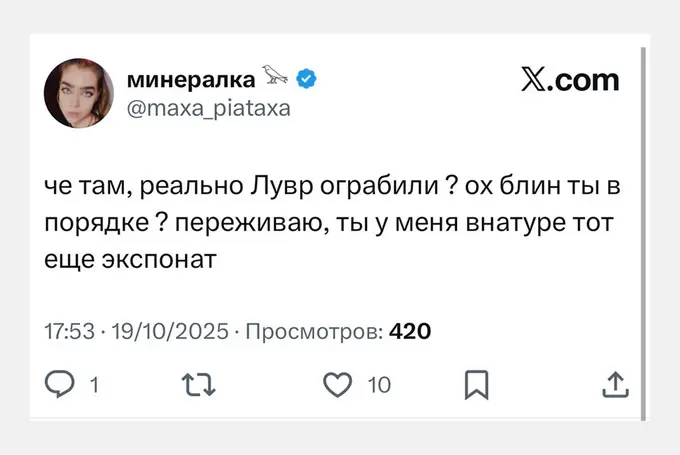This screenshot has height=455, width=680.
Task: Click the like count 10
Action: (379, 384)
